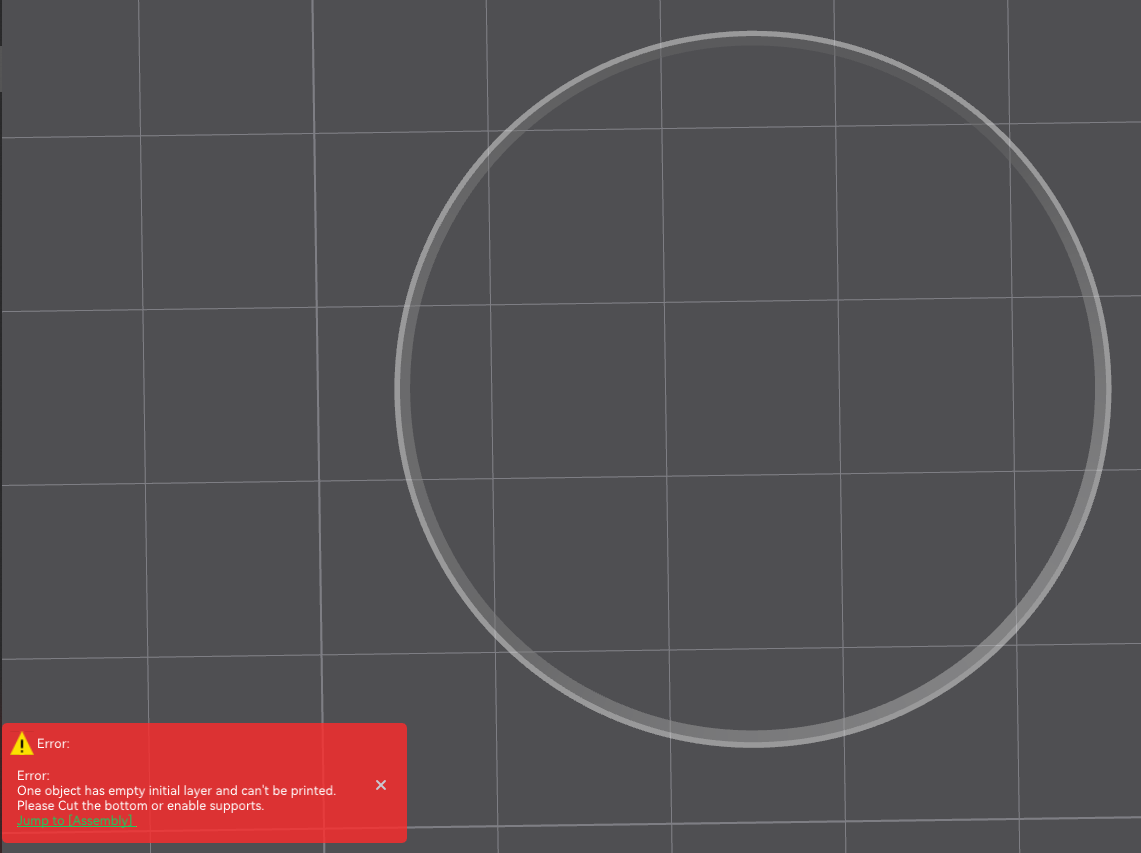
Task: Click the second Error: label in the notification
Action: (x=33, y=775)
